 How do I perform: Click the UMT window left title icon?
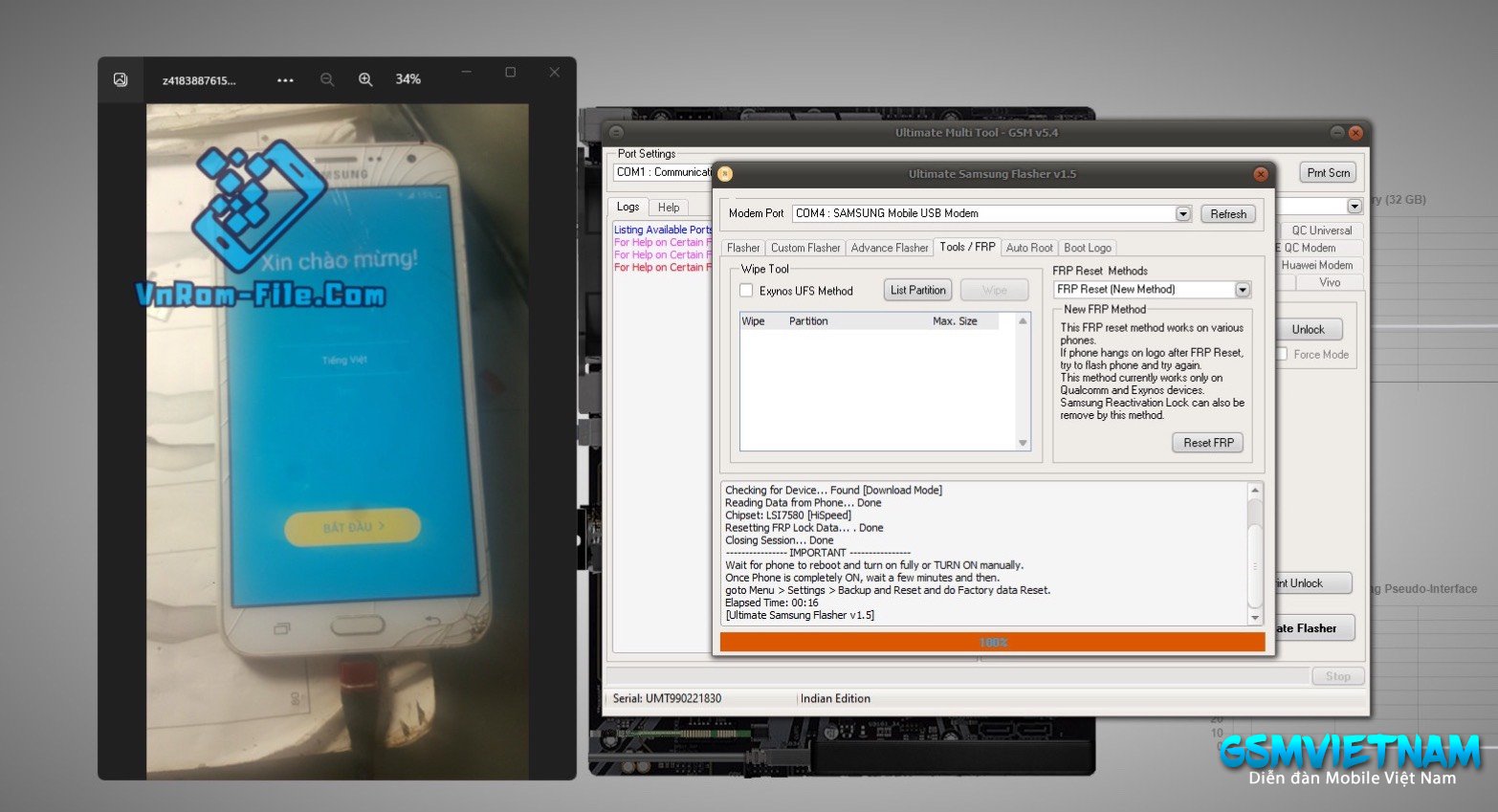click(x=616, y=133)
